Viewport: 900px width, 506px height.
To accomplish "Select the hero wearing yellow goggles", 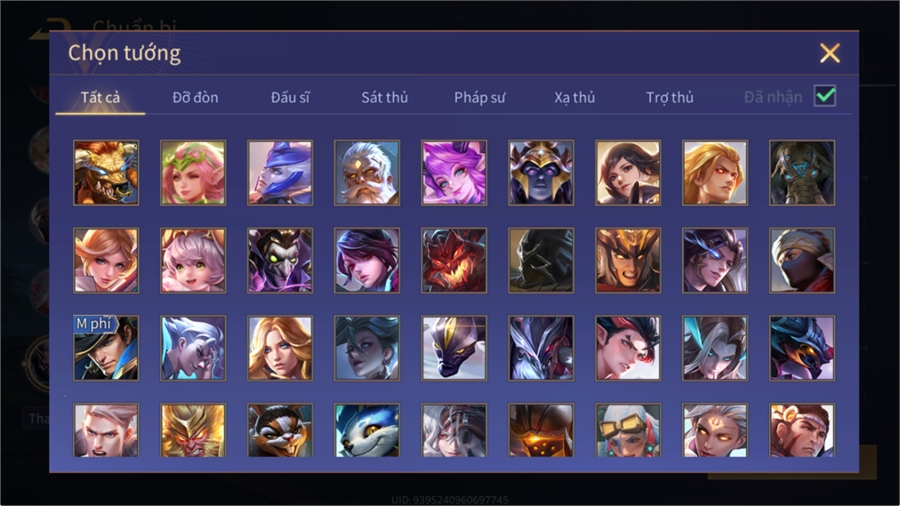I will (628, 430).
